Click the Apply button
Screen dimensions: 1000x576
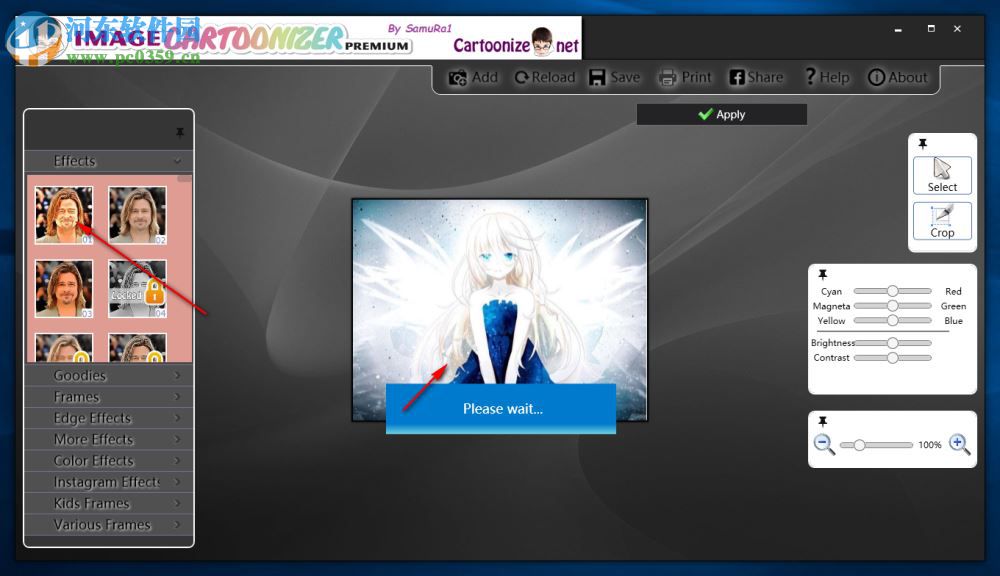point(721,114)
